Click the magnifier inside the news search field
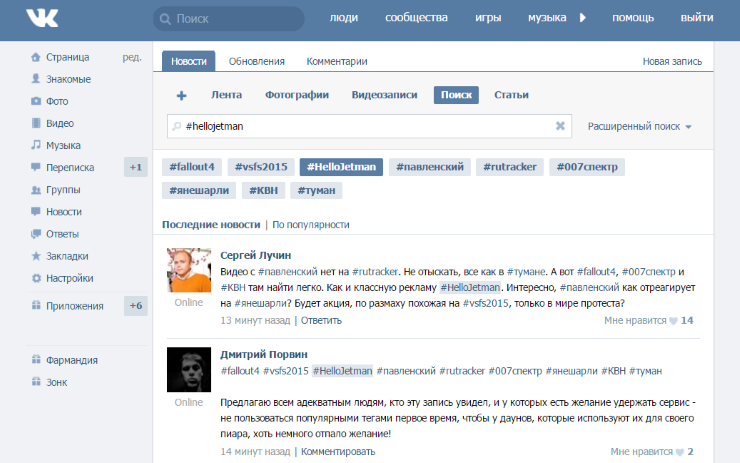This screenshot has height=463, width=740. click(177, 126)
